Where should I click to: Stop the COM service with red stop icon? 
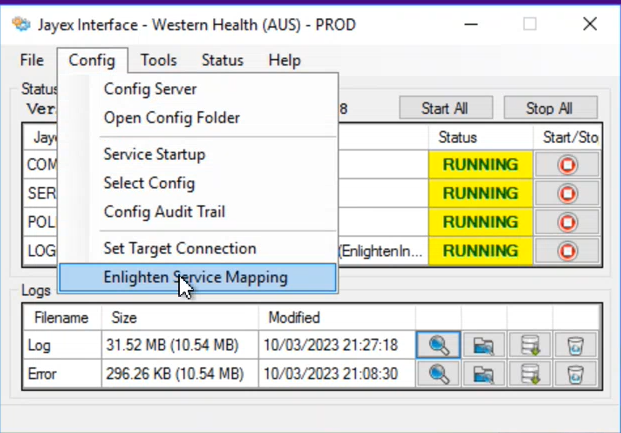click(567, 164)
